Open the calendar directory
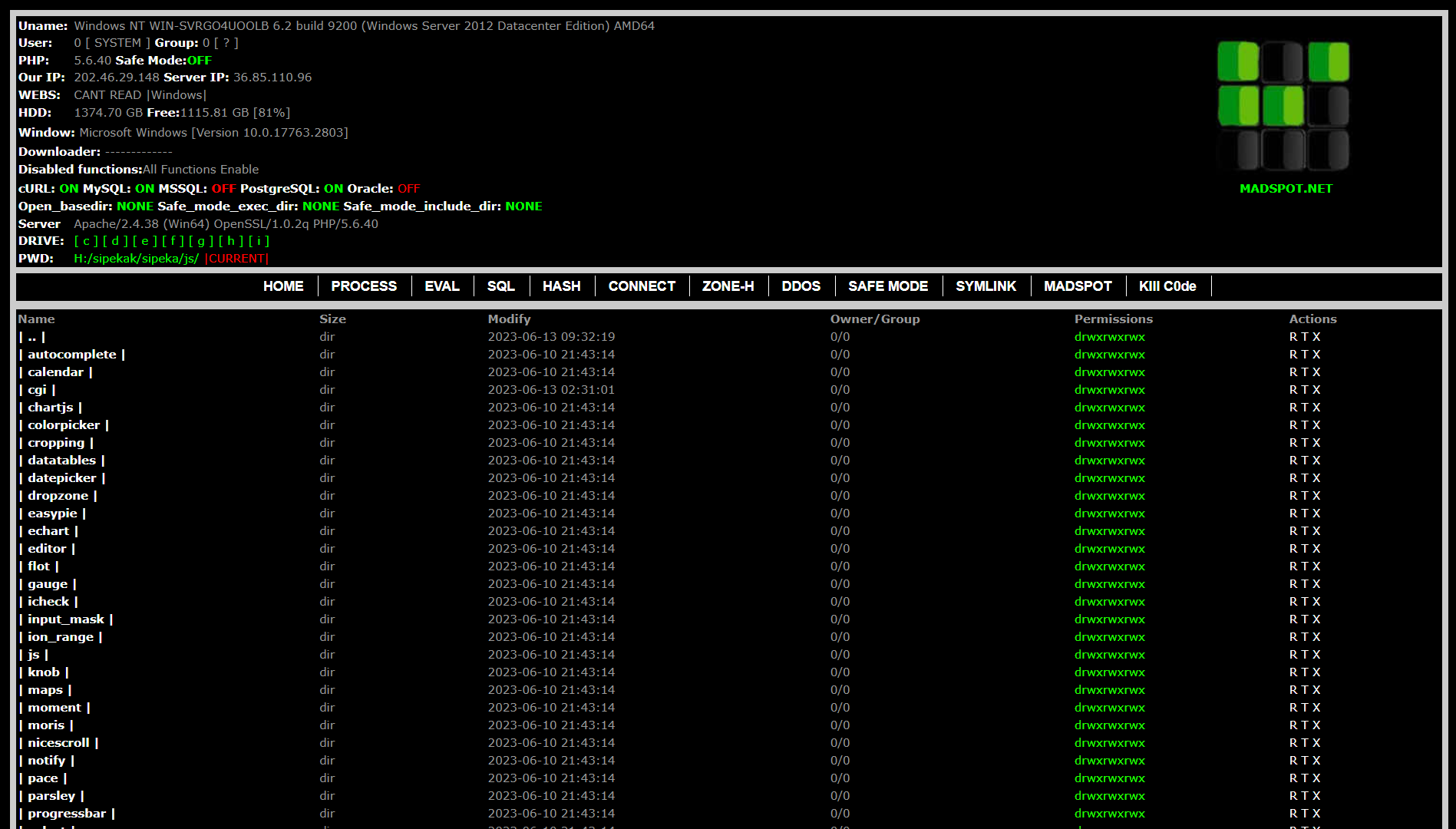Image resolution: width=1456 pixels, height=829 pixels. [56, 372]
